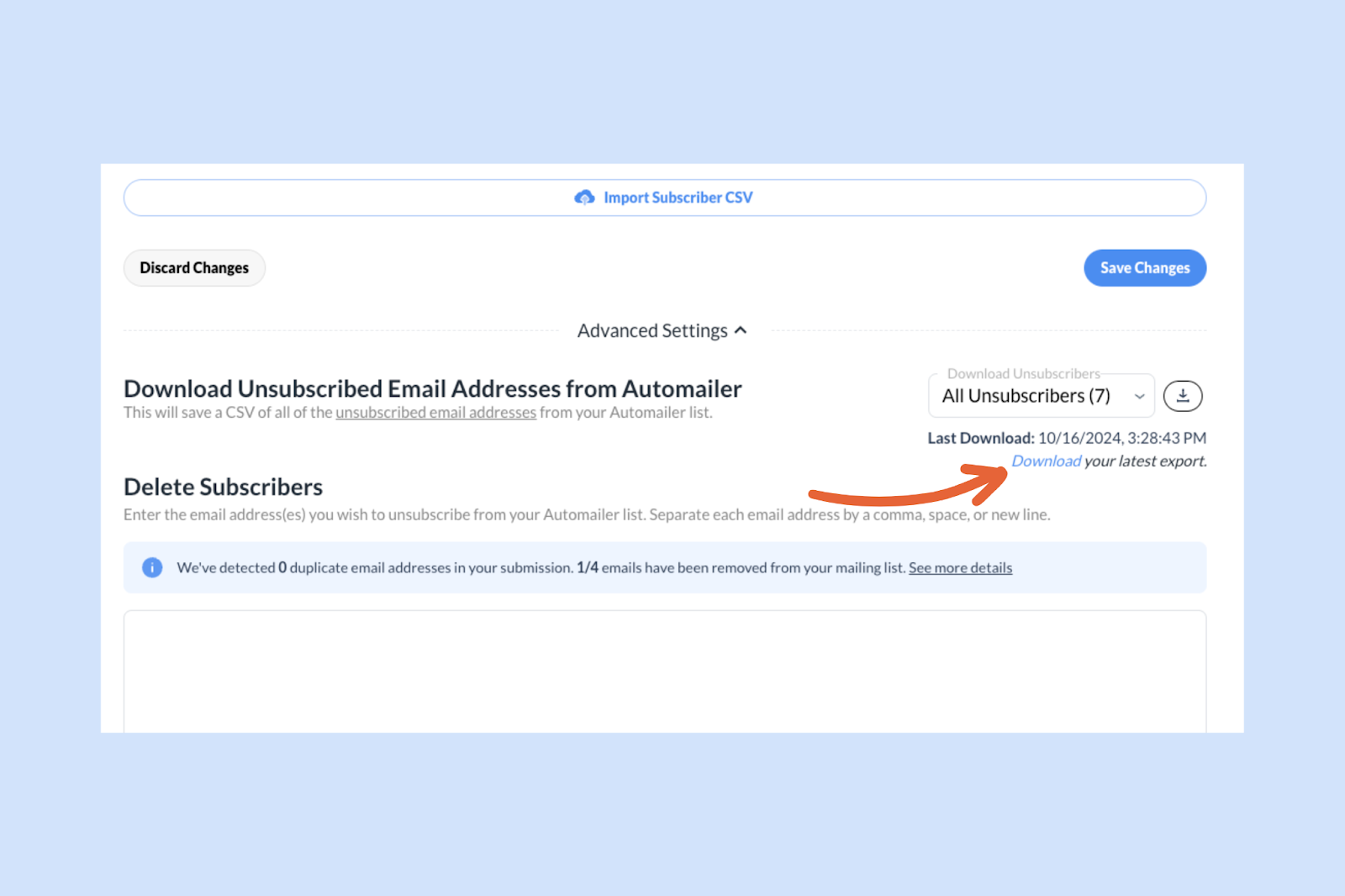Click the blue info icon in the duplicates banner
The image size is (1345, 896).
point(152,567)
